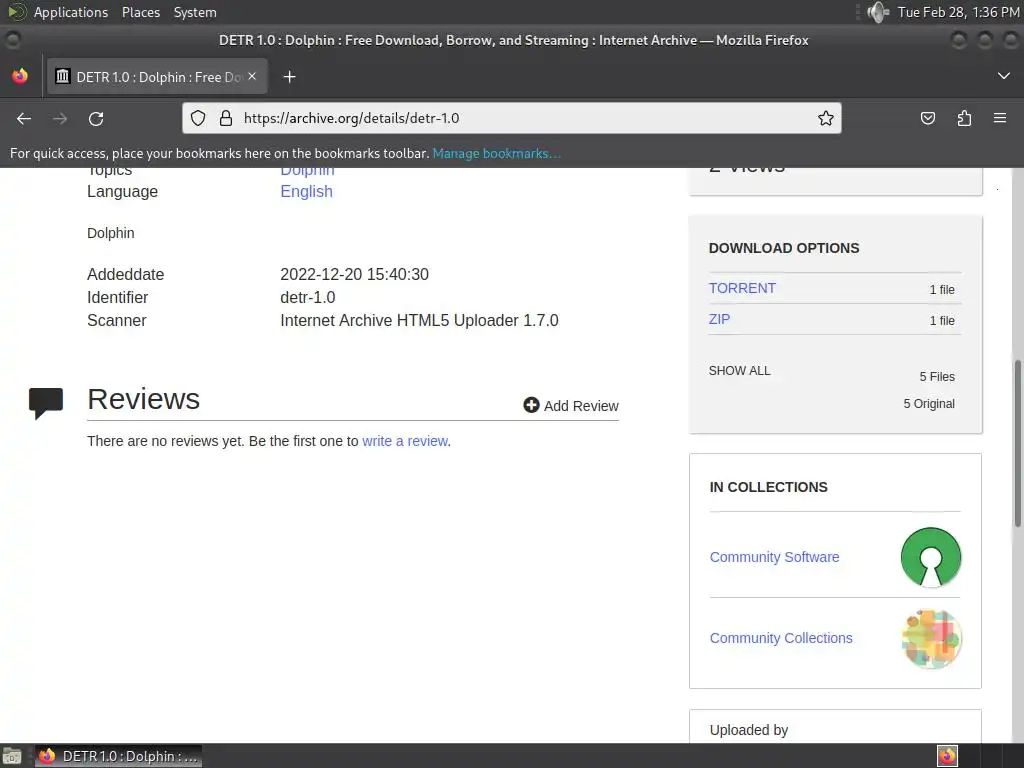Click the Reviews speech bubble icon
This screenshot has width=1024, height=768.
(x=46, y=403)
